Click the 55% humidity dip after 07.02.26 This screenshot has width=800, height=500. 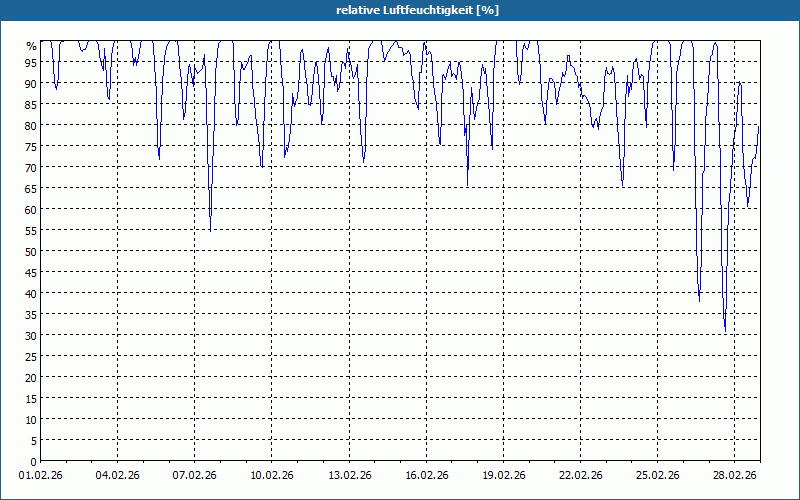[x=210, y=230]
